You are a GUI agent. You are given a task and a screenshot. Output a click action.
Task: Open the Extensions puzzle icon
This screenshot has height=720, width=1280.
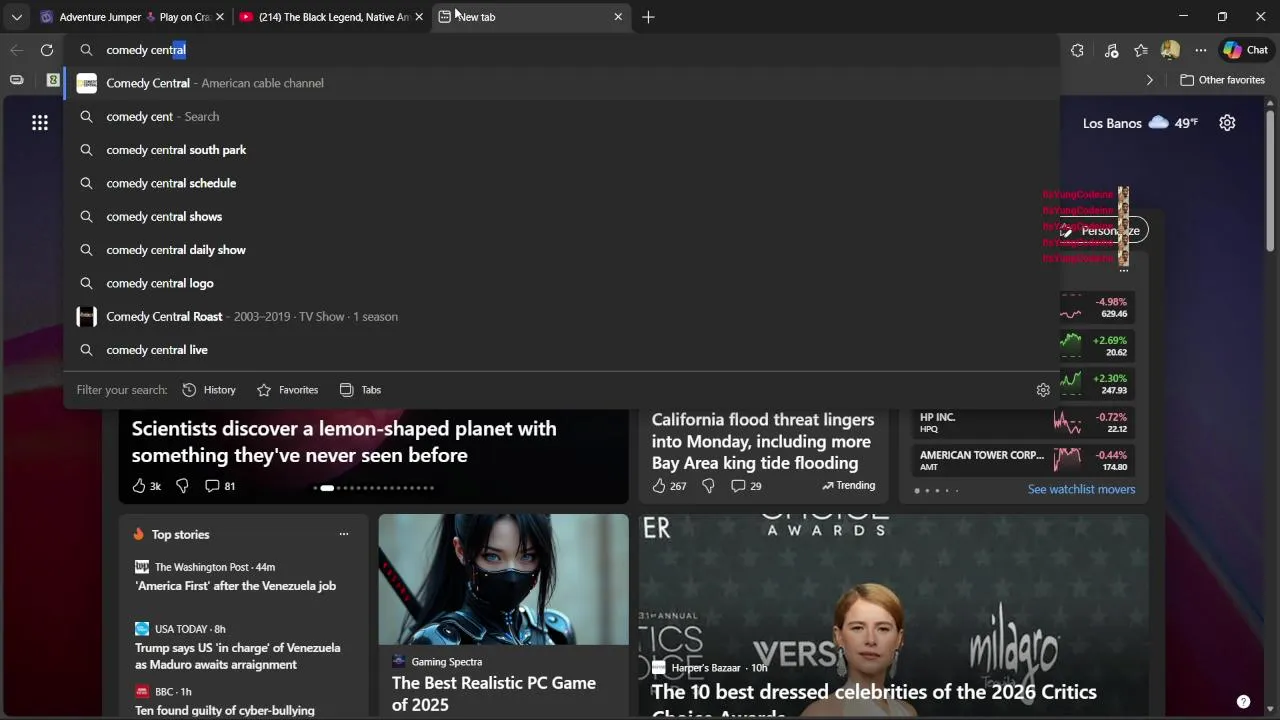[x=1077, y=50]
